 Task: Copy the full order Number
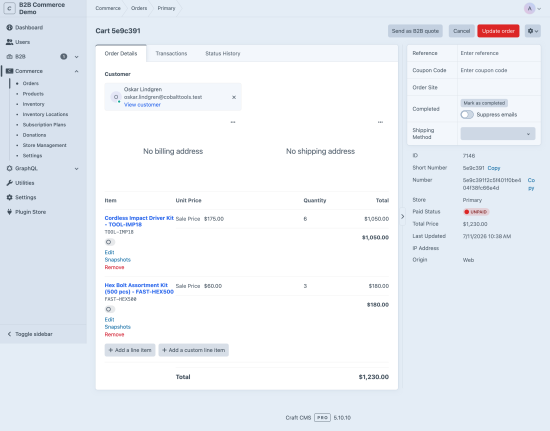coord(531,184)
